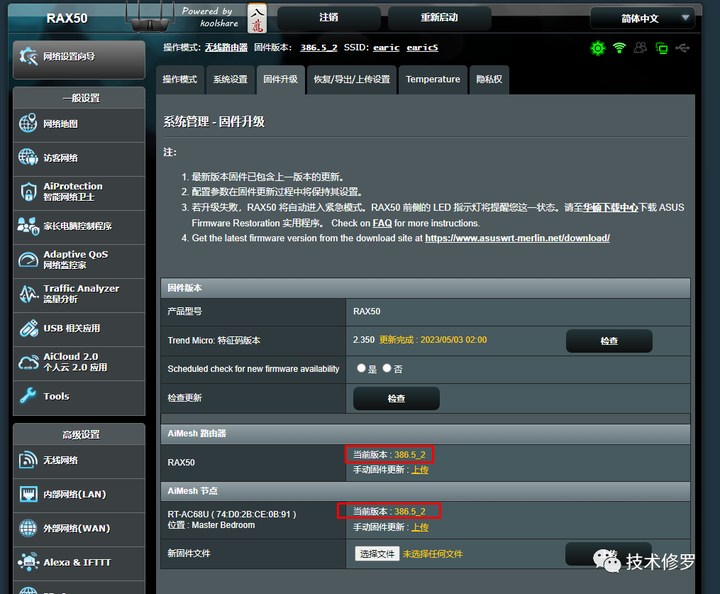The image size is (720, 594).
Task: Switch to the 系统设置 tab
Action: (x=231, y=79)
